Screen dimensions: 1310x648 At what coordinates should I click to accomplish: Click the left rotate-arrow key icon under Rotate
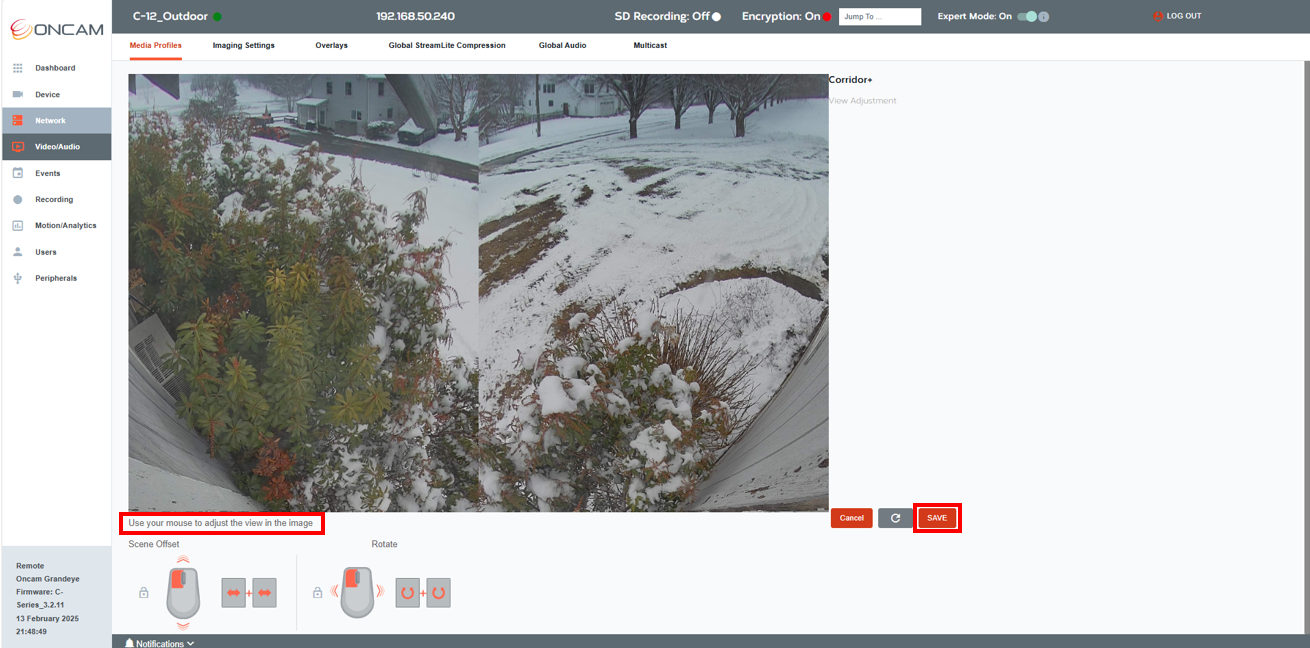click(408, 593)
